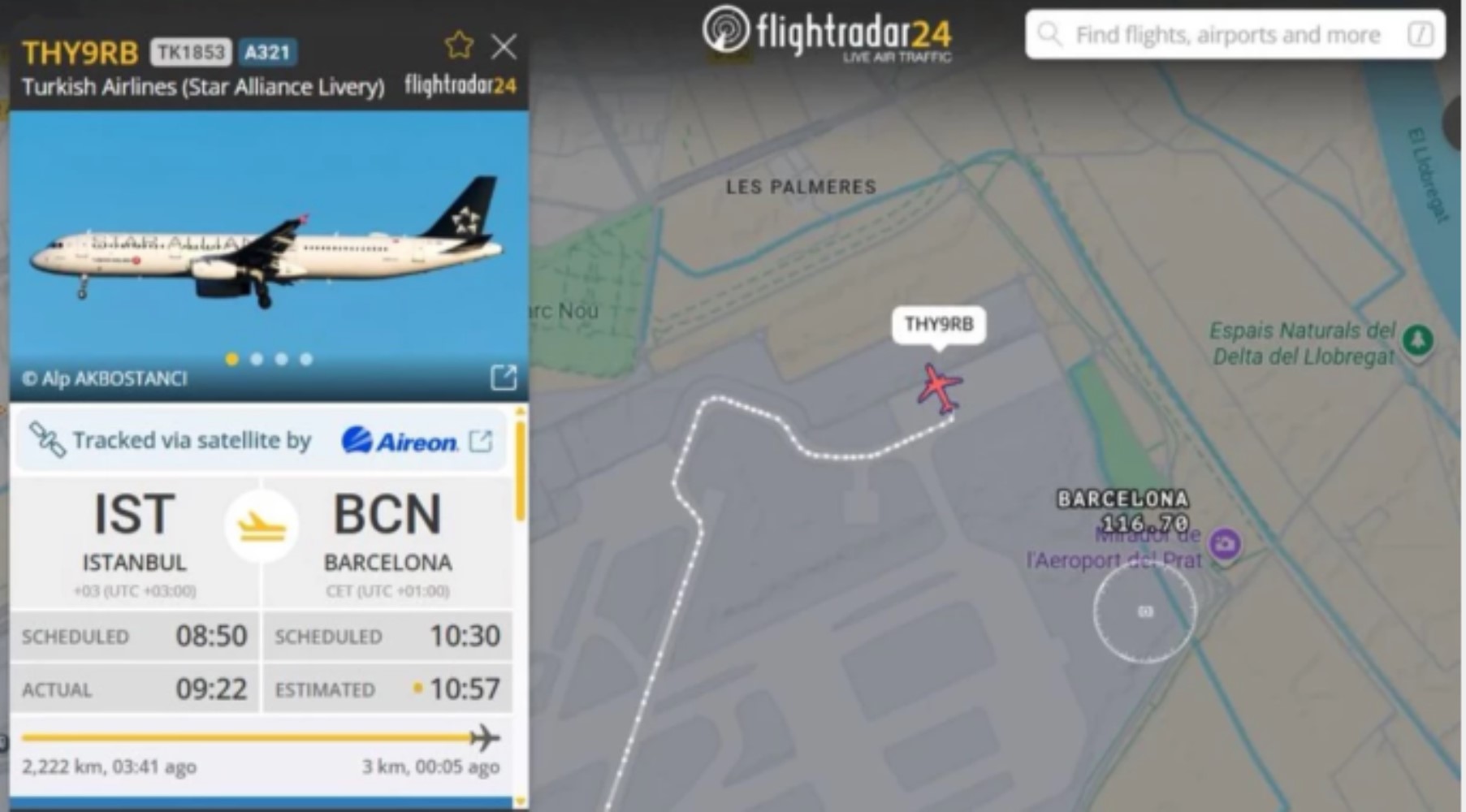Click the Flightradar24 radar logo
The image size is (1466, 812).
click(x=725, y=31)
